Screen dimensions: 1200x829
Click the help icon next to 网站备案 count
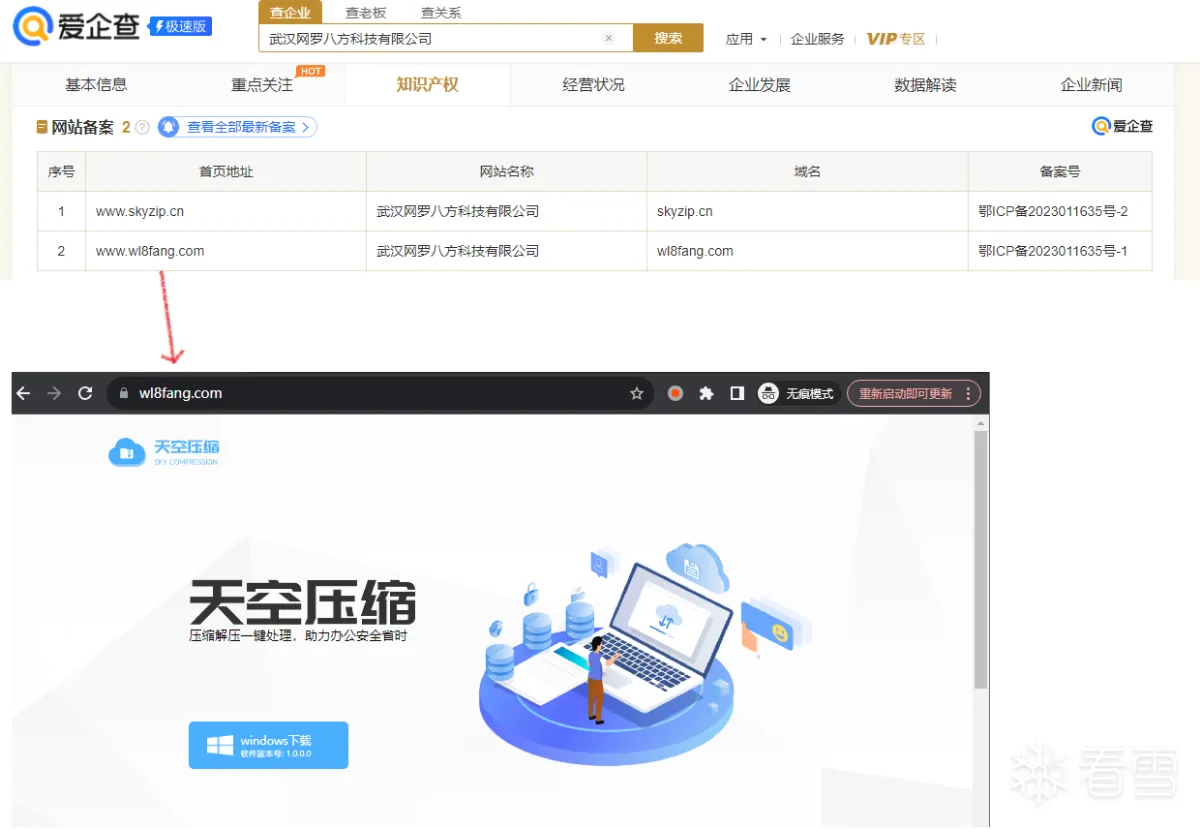[142, 127]
